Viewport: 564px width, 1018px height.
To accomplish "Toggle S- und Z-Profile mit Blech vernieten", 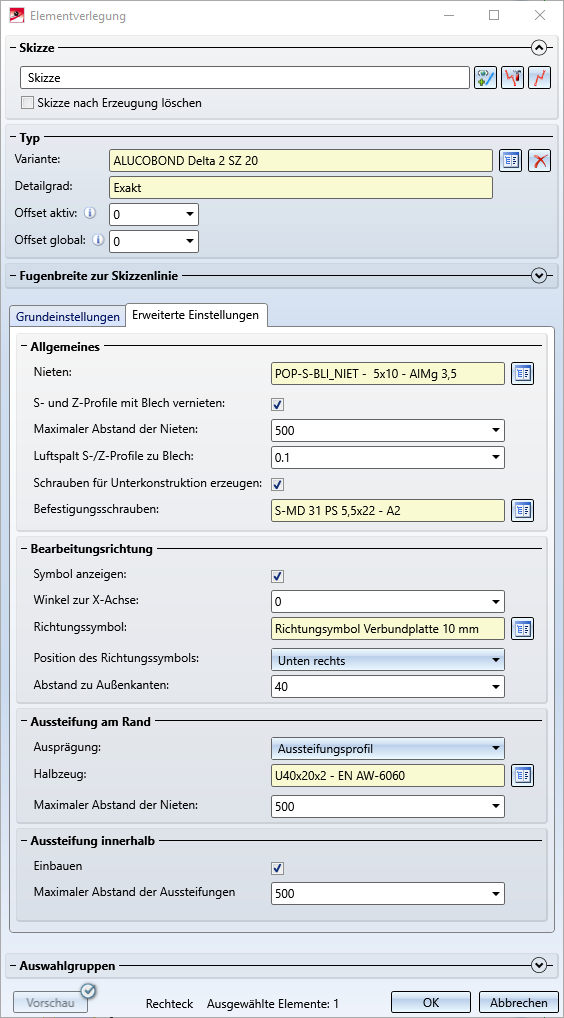I will (x=278, y=404).
